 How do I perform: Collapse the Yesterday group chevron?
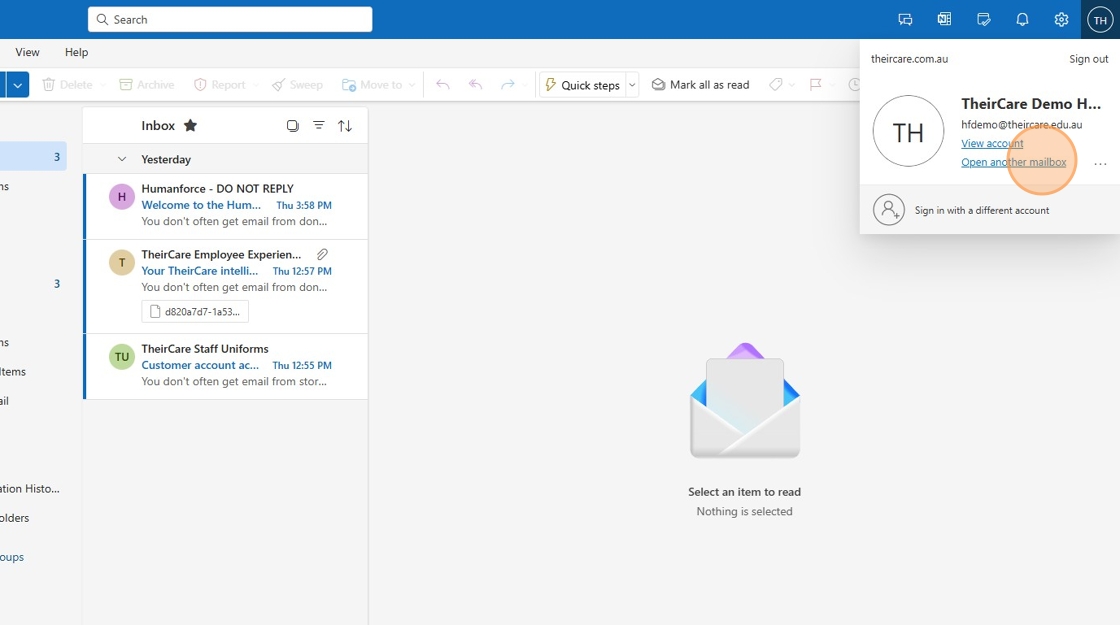(121, 159)
